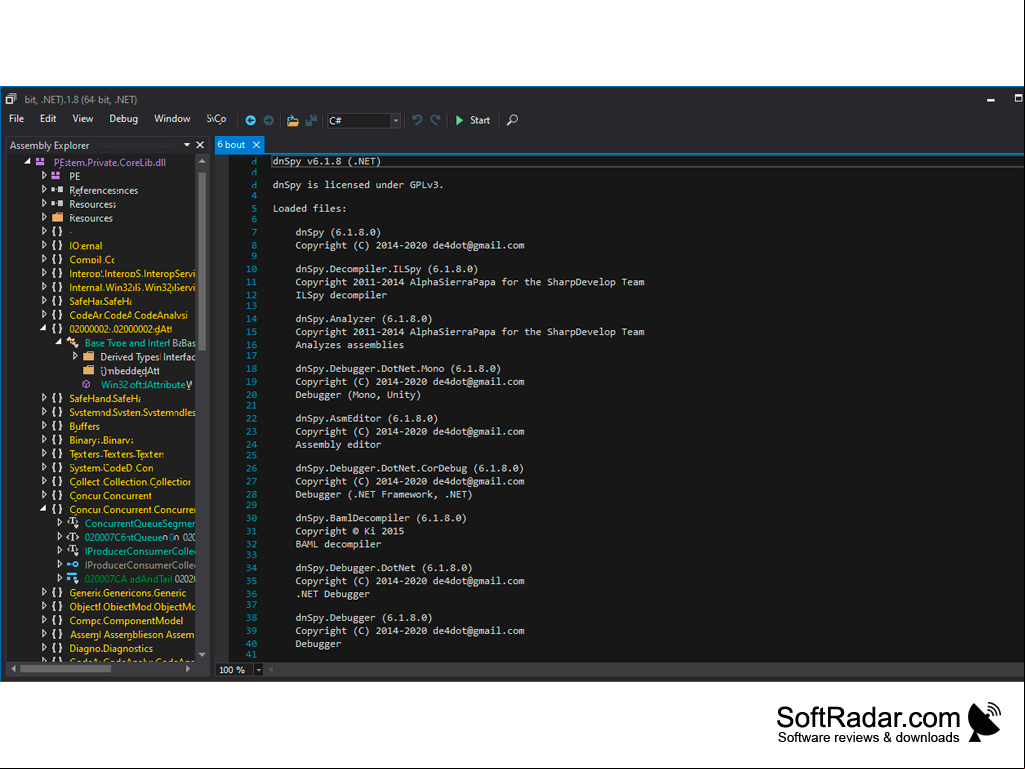Select the Collect.Collection.Collection namespace row
The width and height of the screenshot is (1025, 769).
tap(130, 482)
